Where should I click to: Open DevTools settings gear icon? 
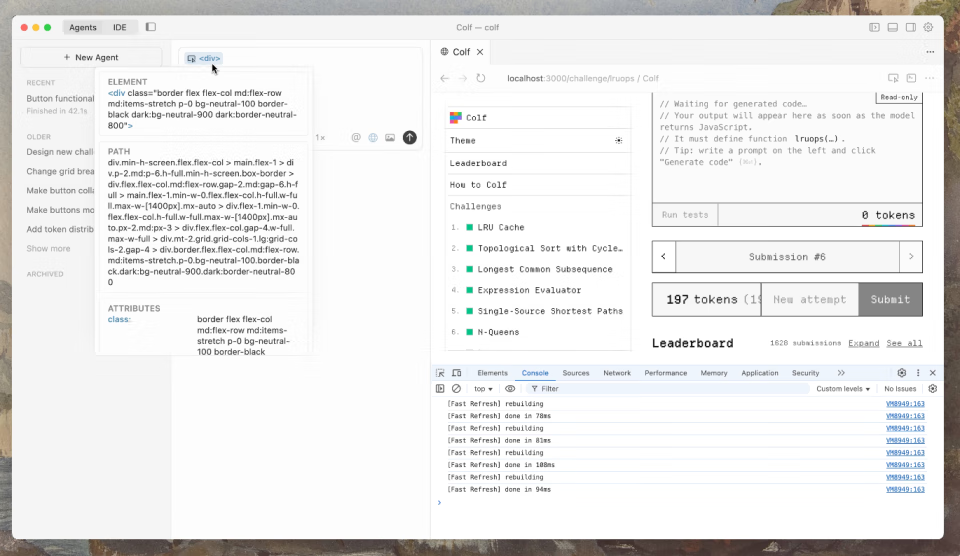point(901,373)
